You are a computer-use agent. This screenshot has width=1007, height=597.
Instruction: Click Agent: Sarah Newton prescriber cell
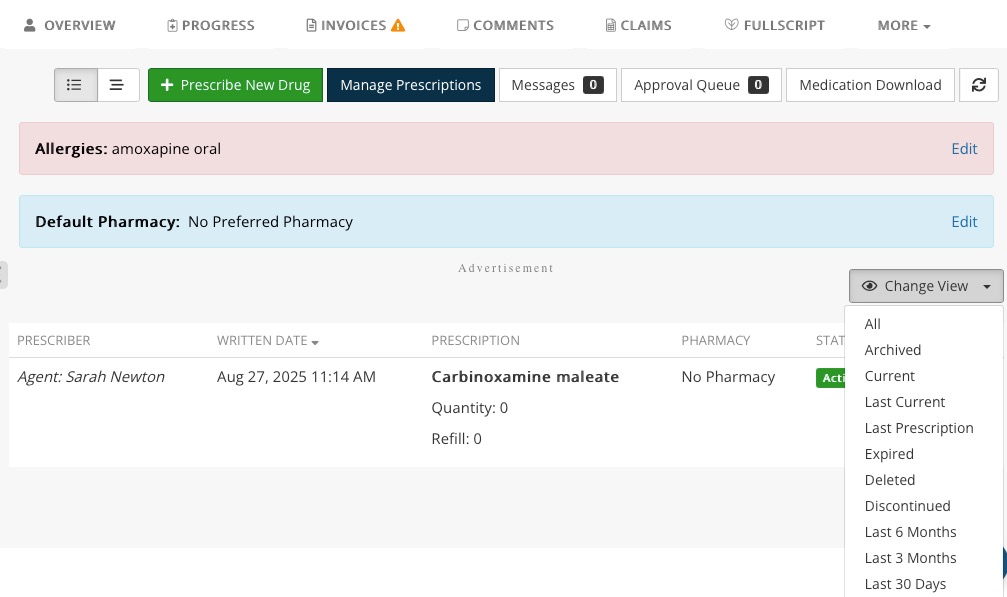(91, 377)
